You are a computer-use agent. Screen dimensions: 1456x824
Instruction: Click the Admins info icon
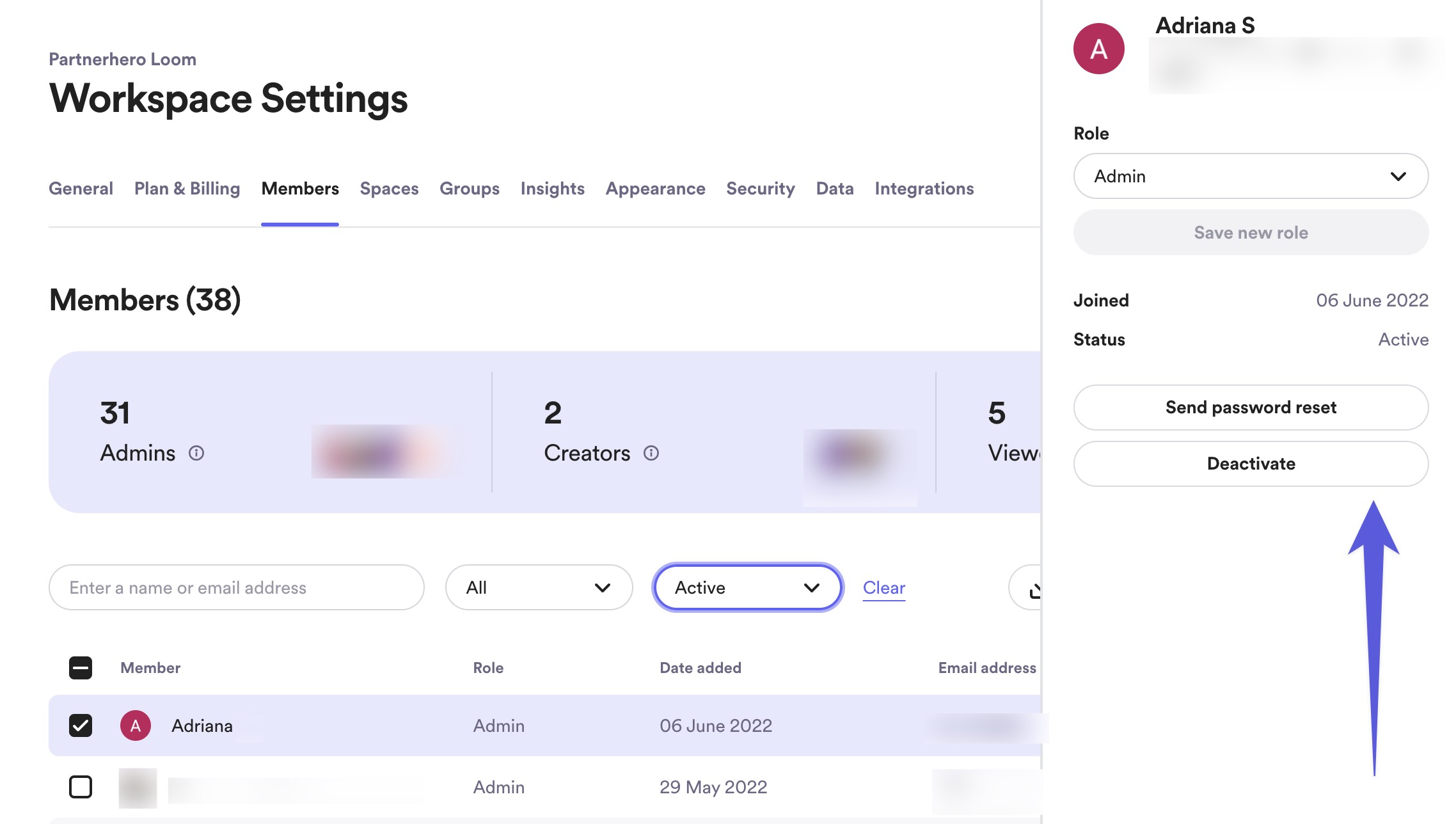[x=196, y=453]
